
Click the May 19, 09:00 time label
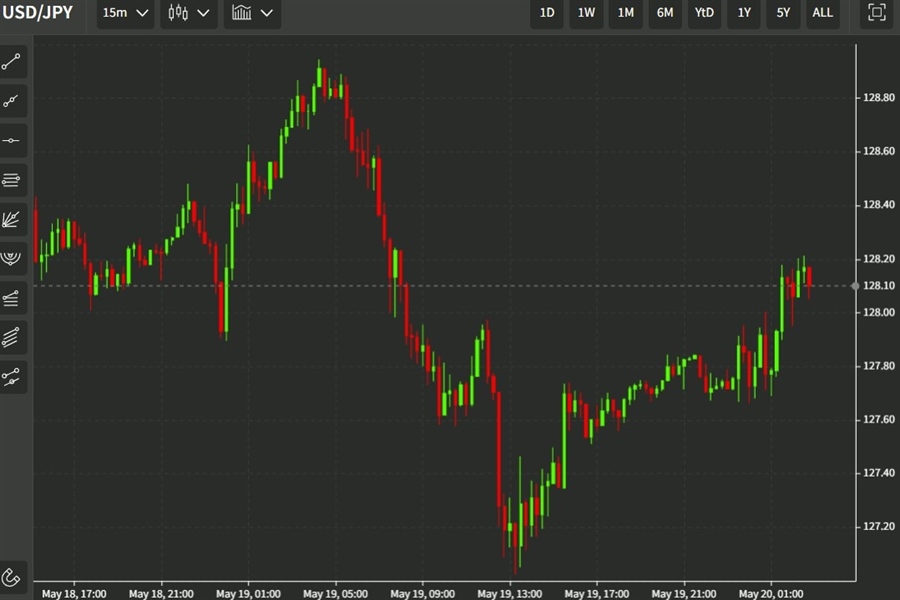(x=423, y=594)
